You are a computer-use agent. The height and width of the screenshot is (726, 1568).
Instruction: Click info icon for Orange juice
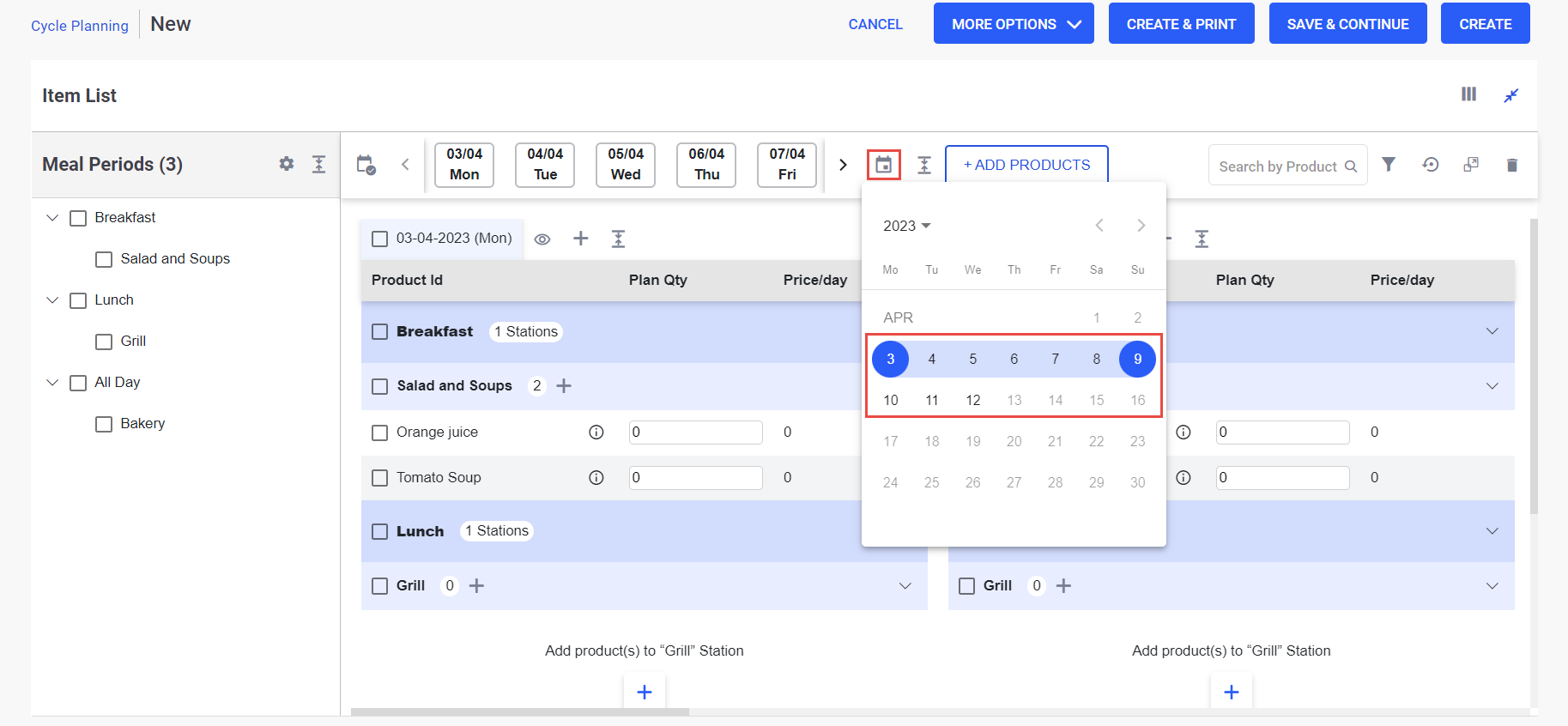596,433
